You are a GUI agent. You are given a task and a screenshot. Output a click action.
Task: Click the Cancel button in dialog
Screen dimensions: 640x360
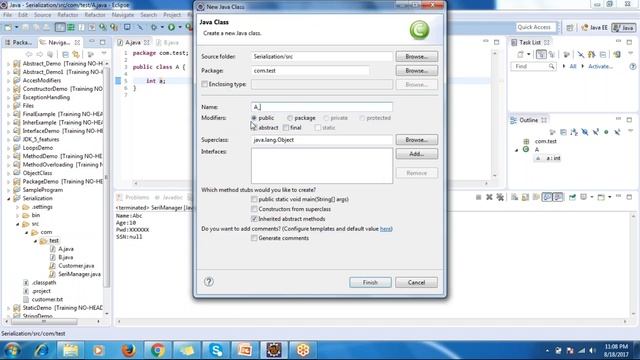point(416,282)
